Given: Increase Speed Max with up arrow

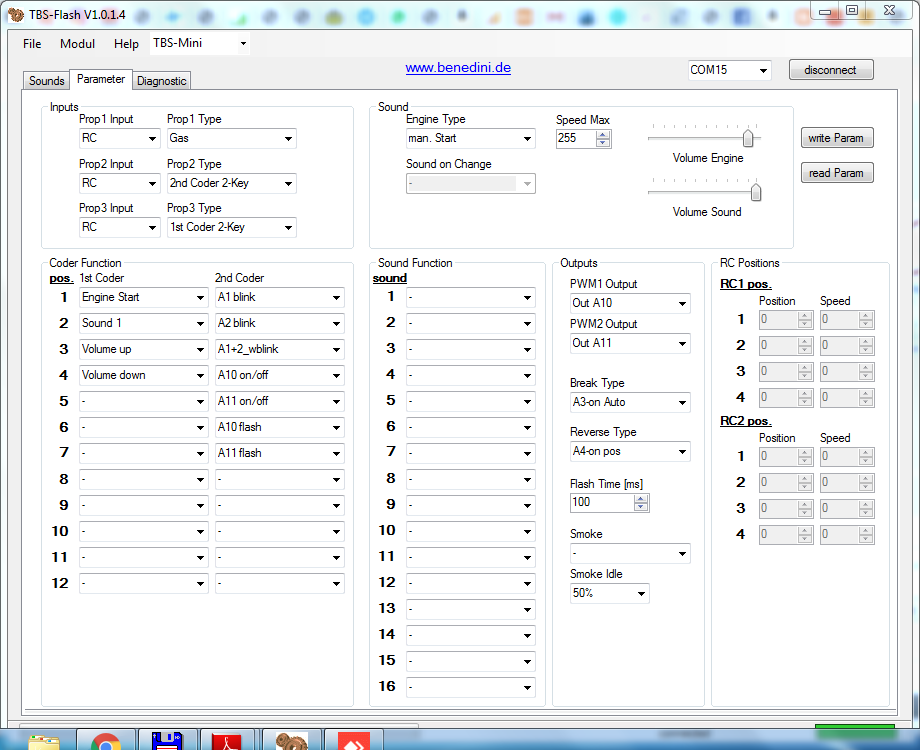Looking at the screenshot, I should click(x=602, y=134).
